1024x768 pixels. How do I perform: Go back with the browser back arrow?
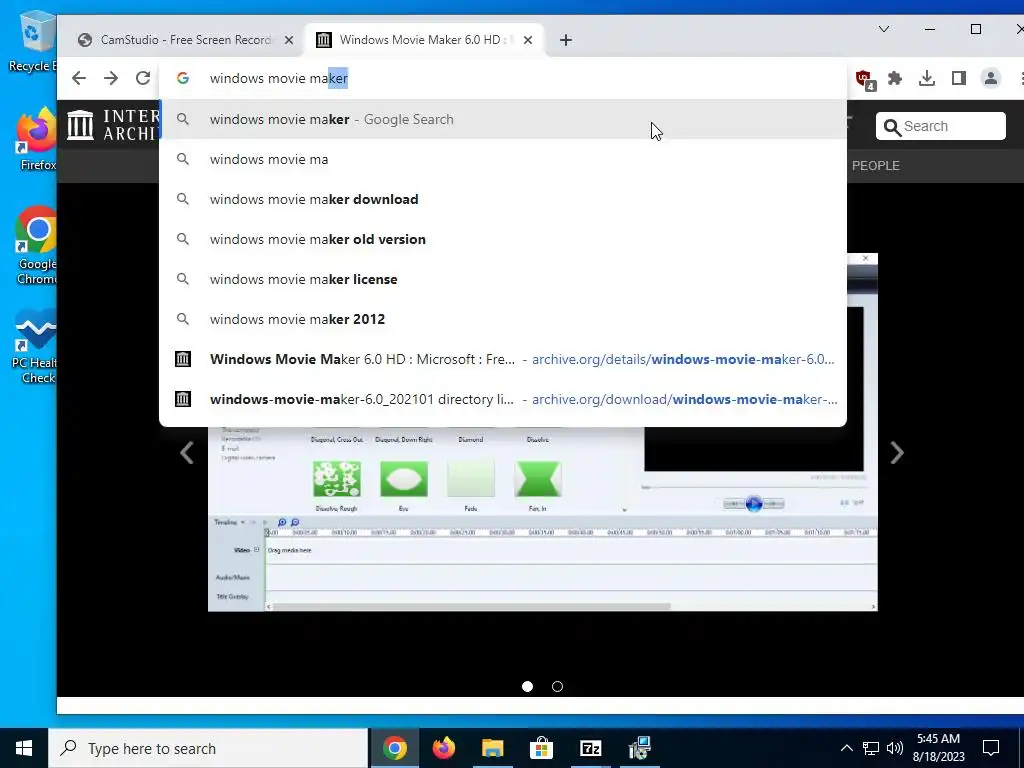click(79, 78)
